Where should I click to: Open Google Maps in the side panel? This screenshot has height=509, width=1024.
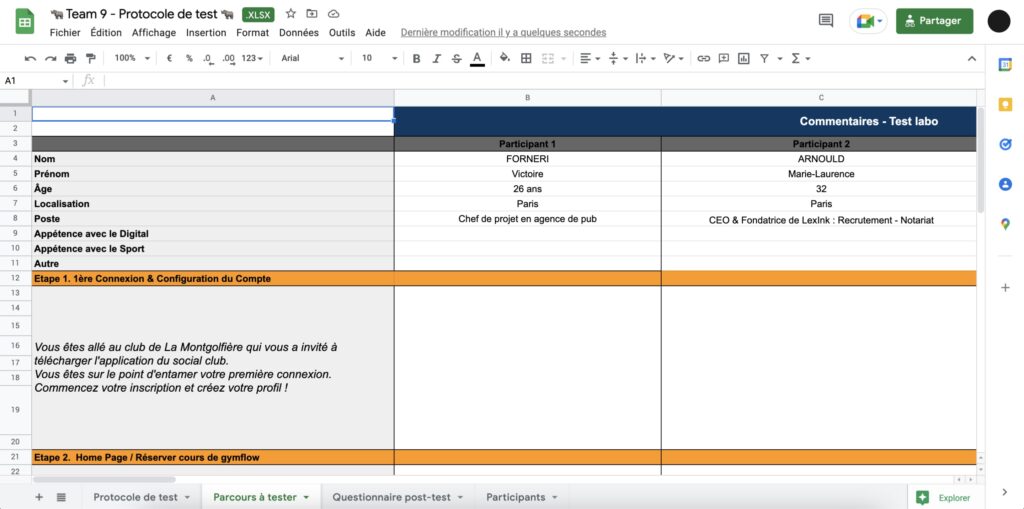click(1005, 224)
